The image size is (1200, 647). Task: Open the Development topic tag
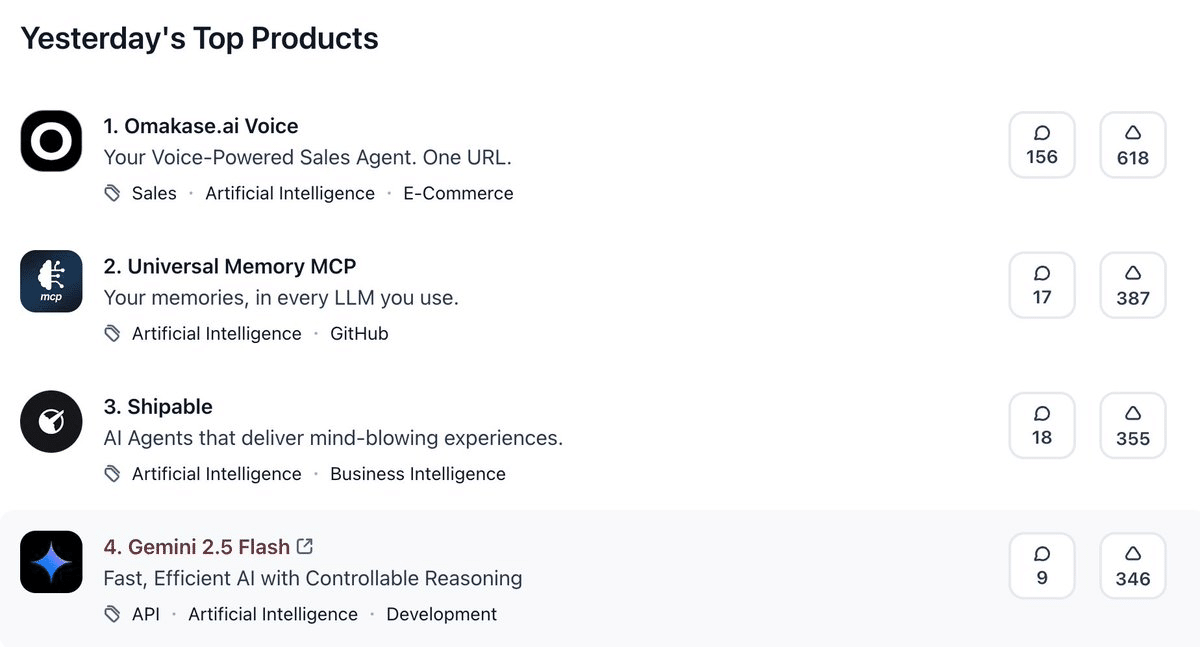(441, 614)
